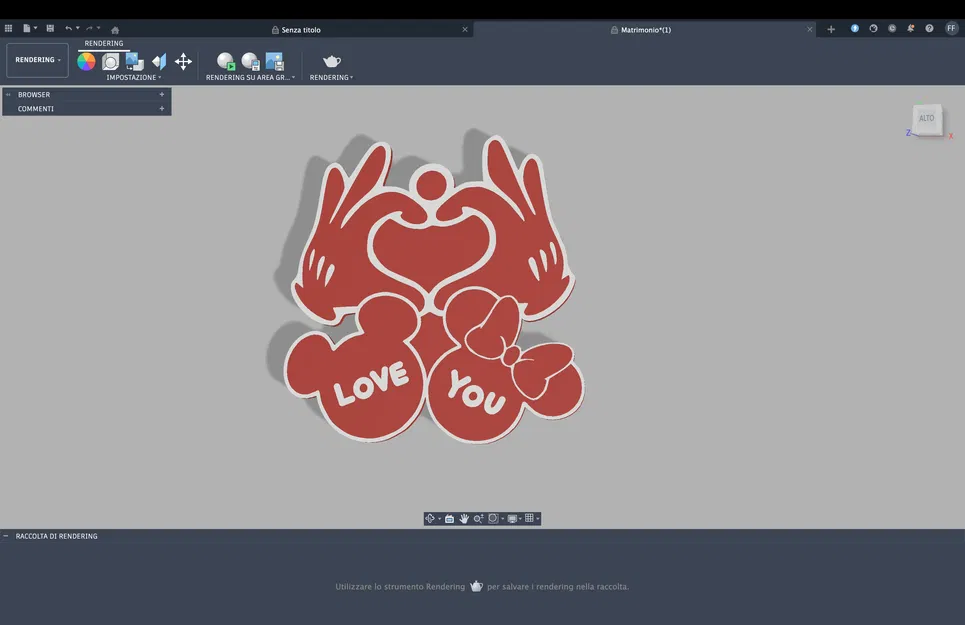
Task: Select the Pan hand tool
Action: [x=464, y=519]
